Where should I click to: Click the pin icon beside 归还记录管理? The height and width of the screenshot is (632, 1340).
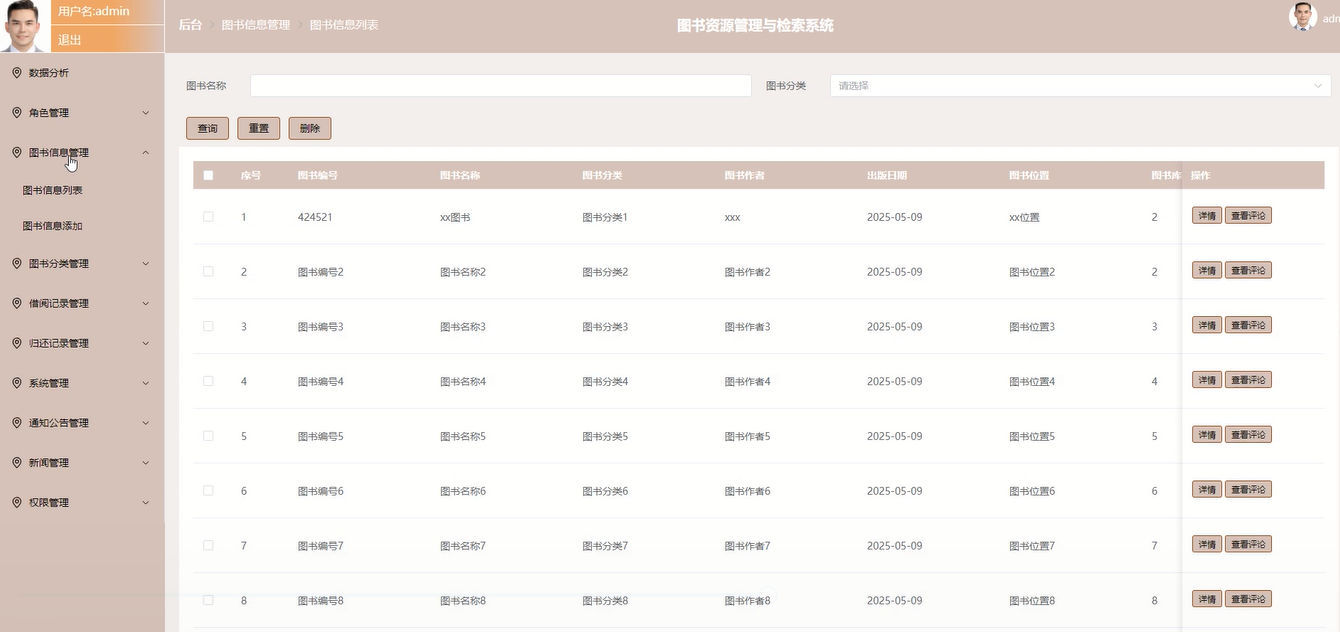click(x=17, y=343)
